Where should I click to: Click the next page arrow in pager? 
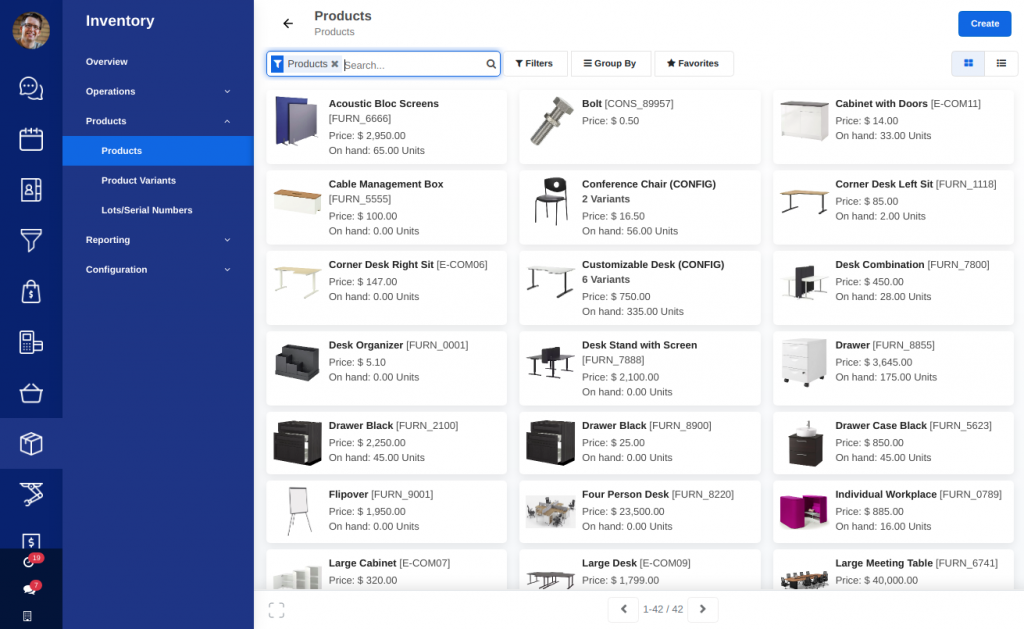pyautogui.click(x=703, y=608)
